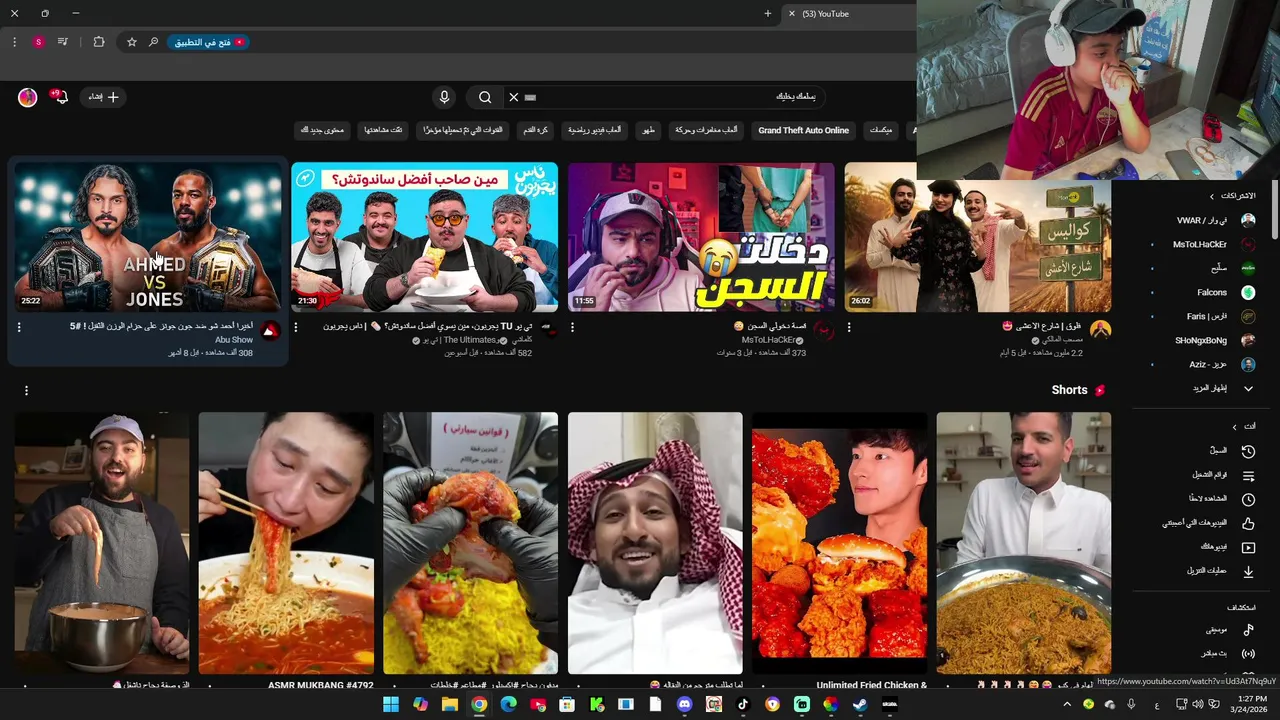Select the Grand Theft Auto Online filter chip
The image size is (1280, 720).
[x=803, y=130]
